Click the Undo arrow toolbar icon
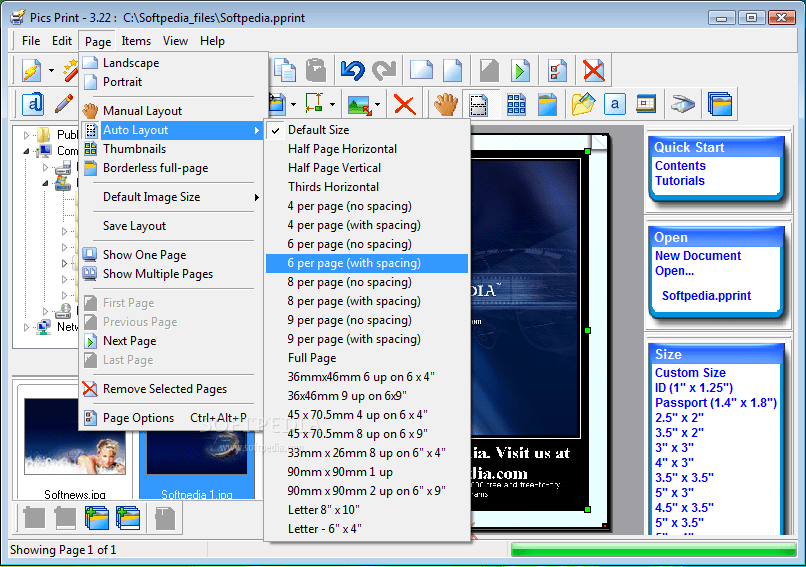 coord(352,70)
